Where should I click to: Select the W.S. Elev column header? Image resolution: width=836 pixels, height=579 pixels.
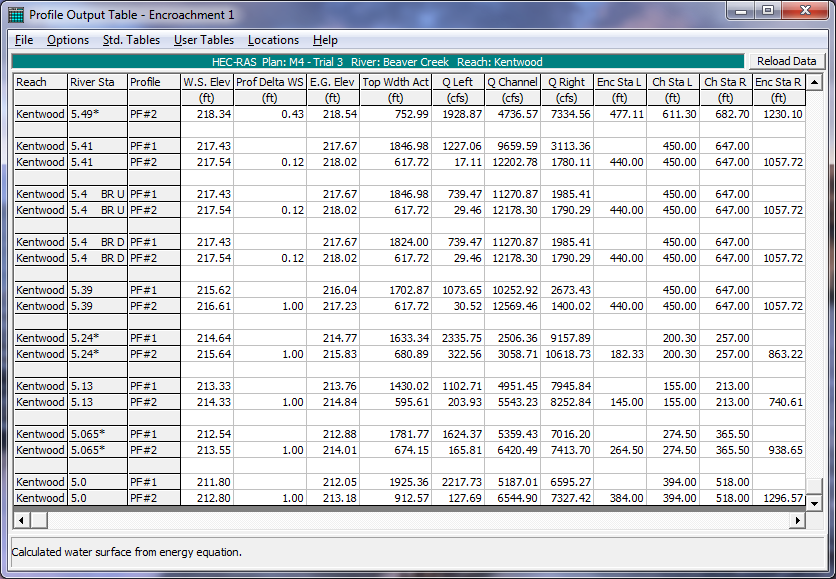207,82
